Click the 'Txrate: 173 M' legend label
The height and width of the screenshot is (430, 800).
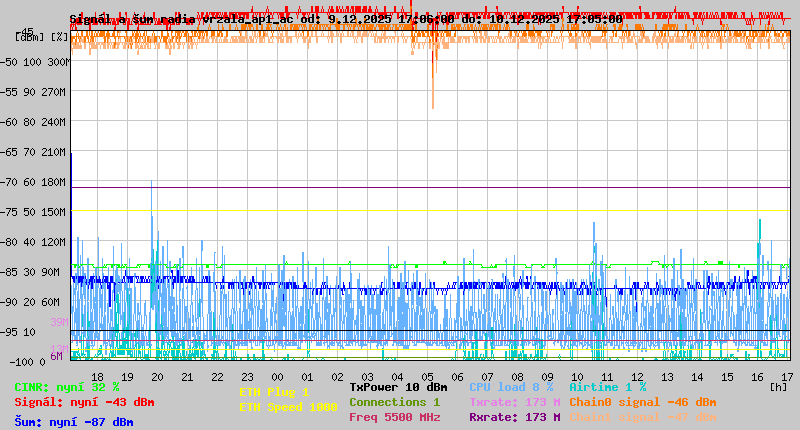(x=515, y=402)
